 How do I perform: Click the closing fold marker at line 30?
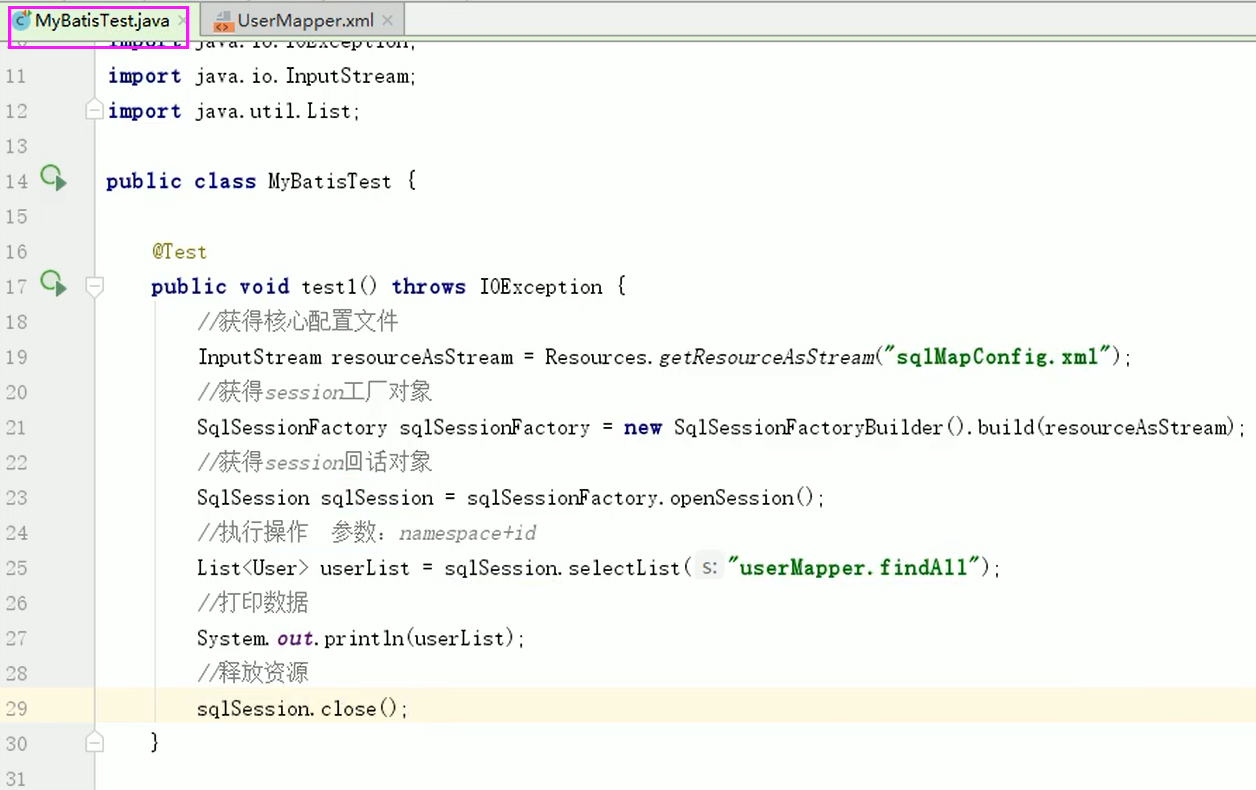click(94, 743)
